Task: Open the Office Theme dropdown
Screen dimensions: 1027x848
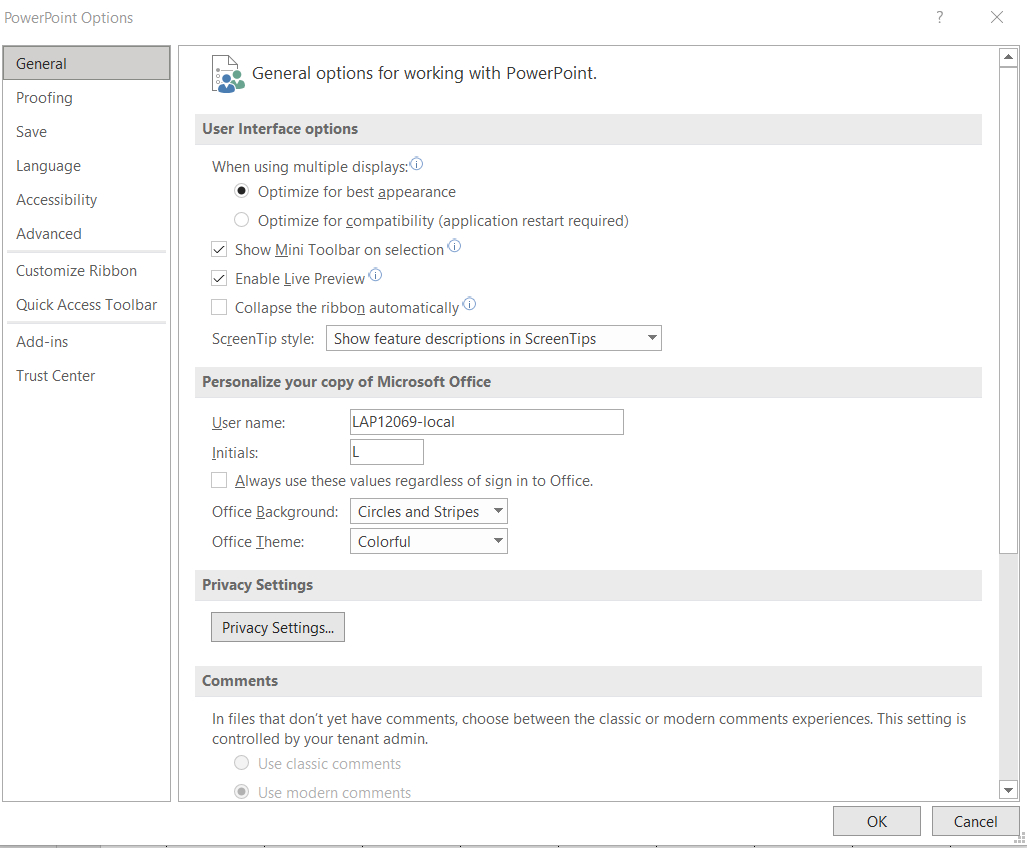Action: [429, 542]
